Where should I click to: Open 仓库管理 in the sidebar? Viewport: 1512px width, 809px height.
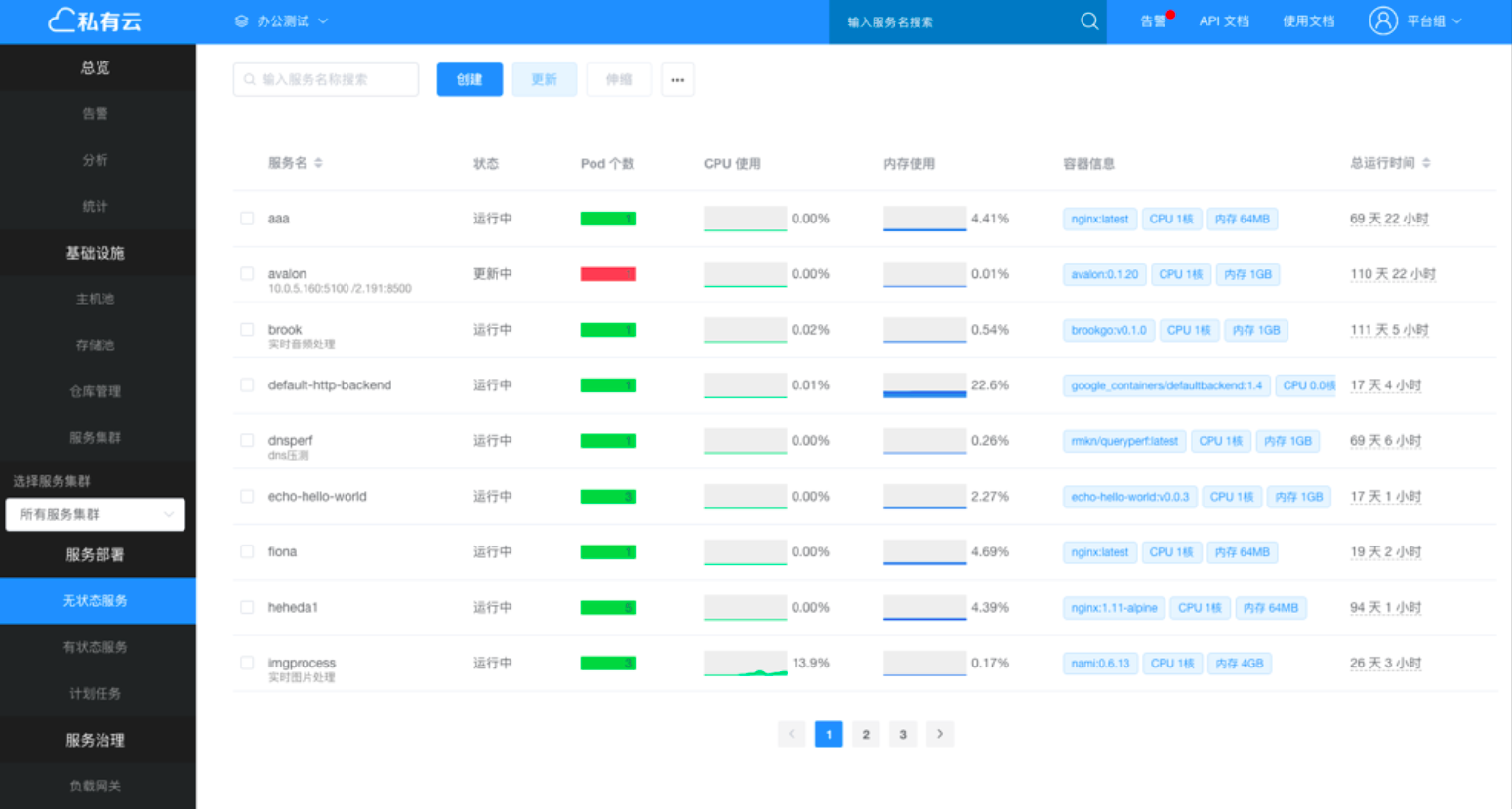(95, 391)
